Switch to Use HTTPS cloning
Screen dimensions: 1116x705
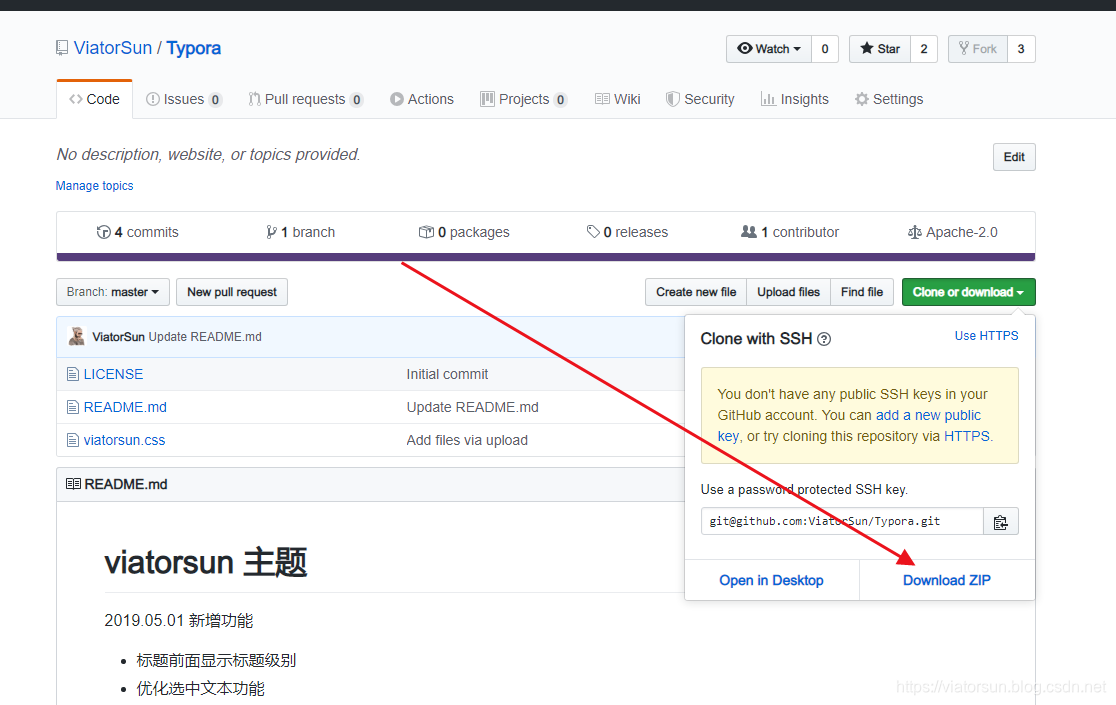tap(986, 336)
